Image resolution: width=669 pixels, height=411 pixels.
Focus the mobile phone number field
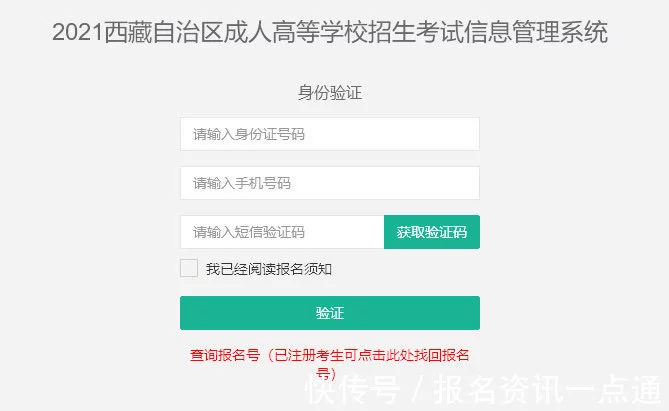329,183
